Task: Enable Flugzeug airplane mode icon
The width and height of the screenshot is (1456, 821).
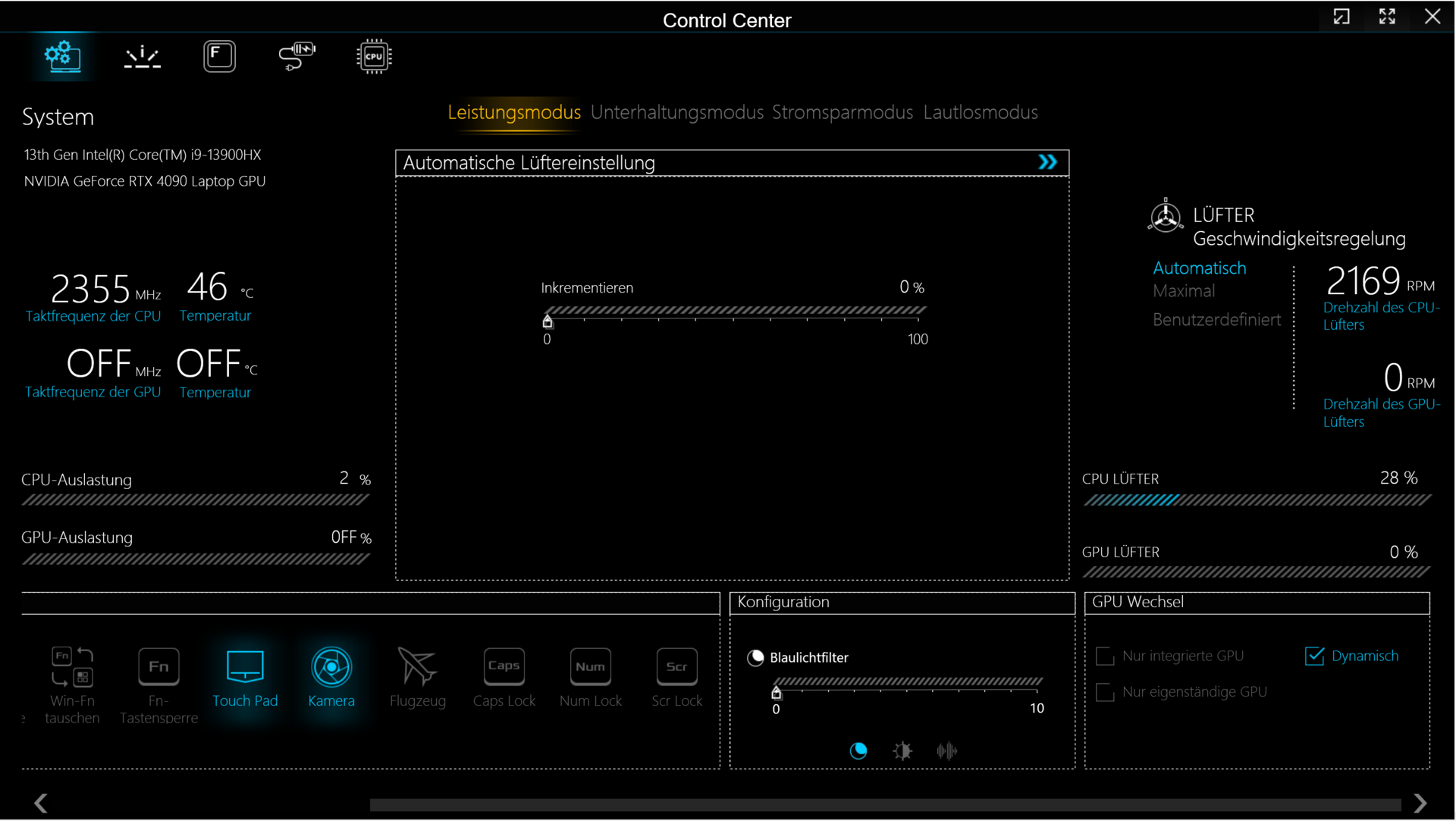Action: click(417, 668)
